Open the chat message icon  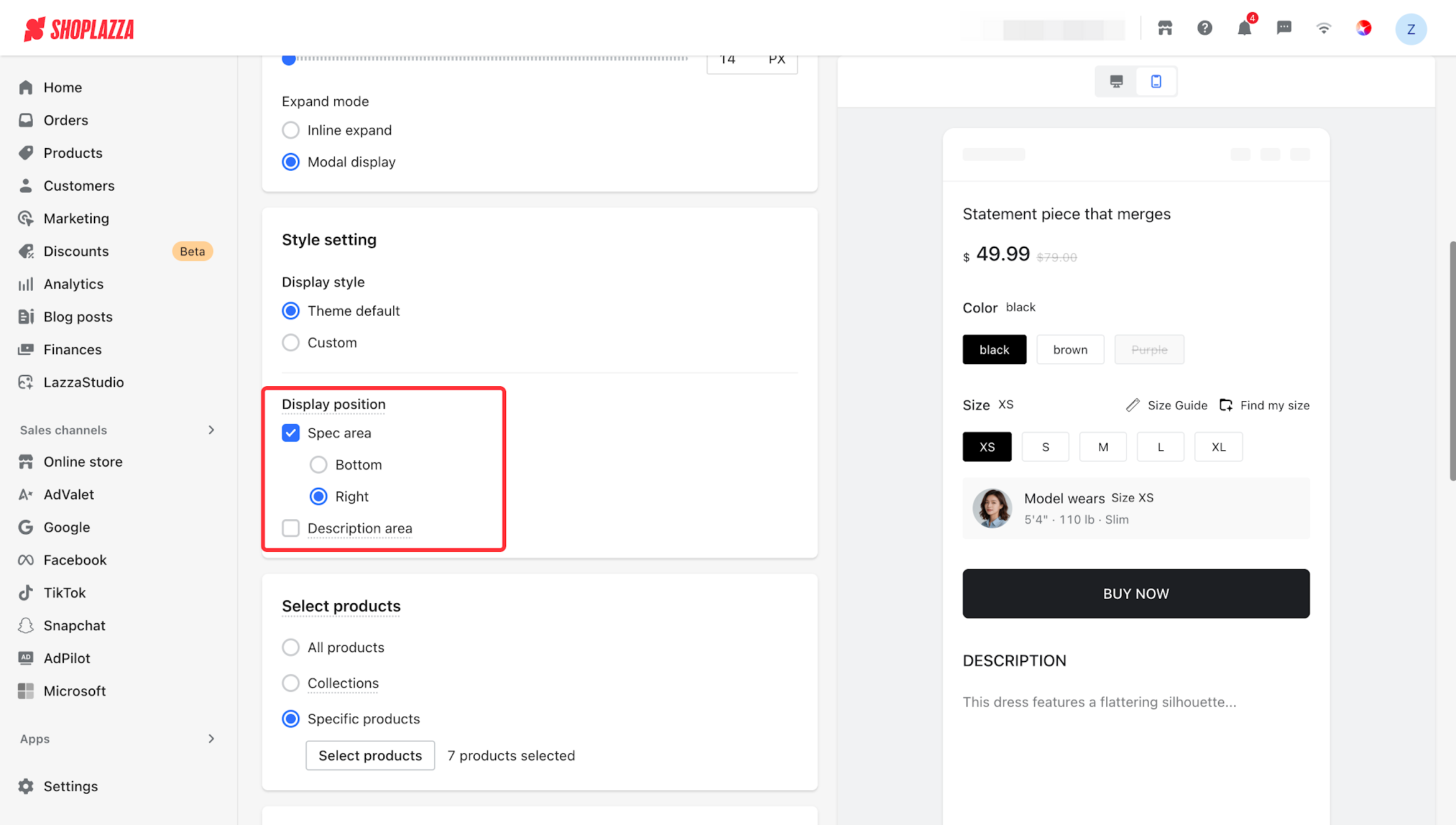[1284, 28]
